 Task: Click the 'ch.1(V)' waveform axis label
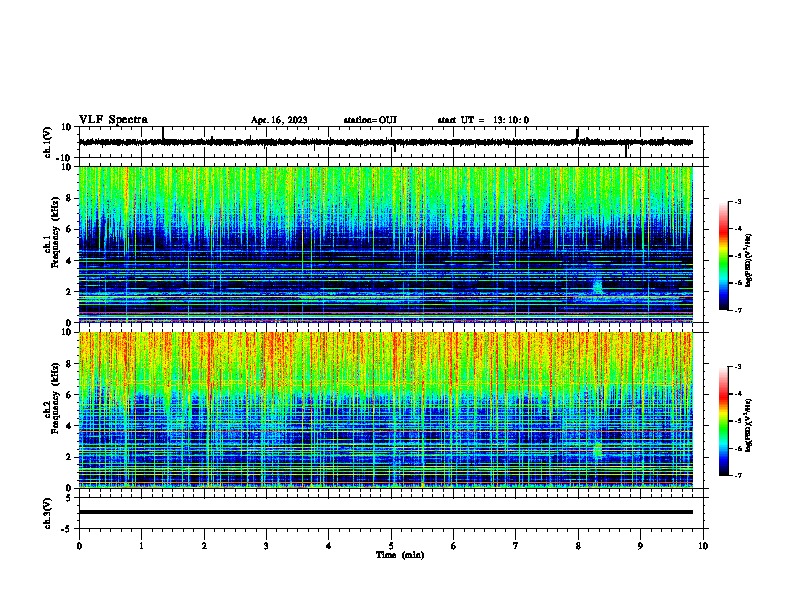coord(48,142)
